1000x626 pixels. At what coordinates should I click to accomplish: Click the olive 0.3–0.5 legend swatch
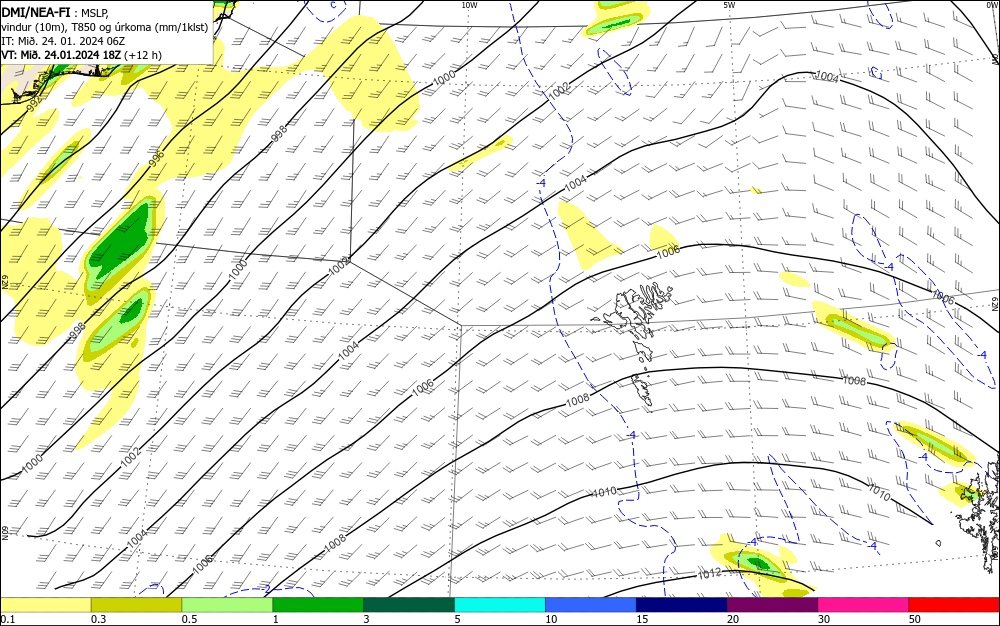point(136,605)
